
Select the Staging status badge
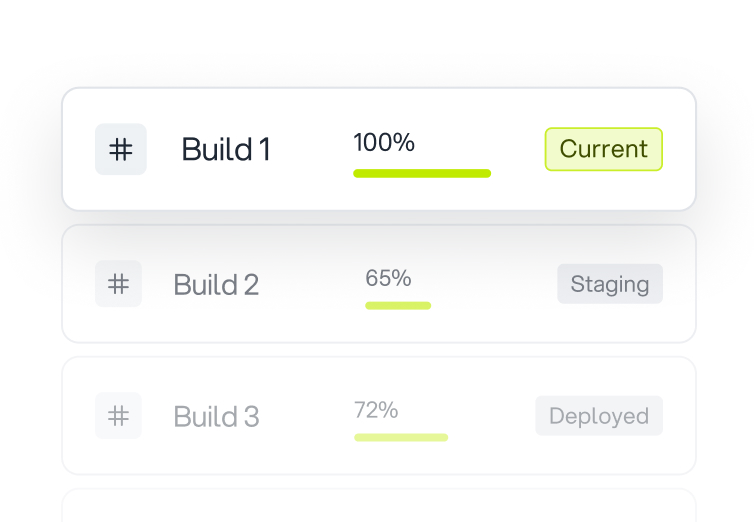[610, 284]
